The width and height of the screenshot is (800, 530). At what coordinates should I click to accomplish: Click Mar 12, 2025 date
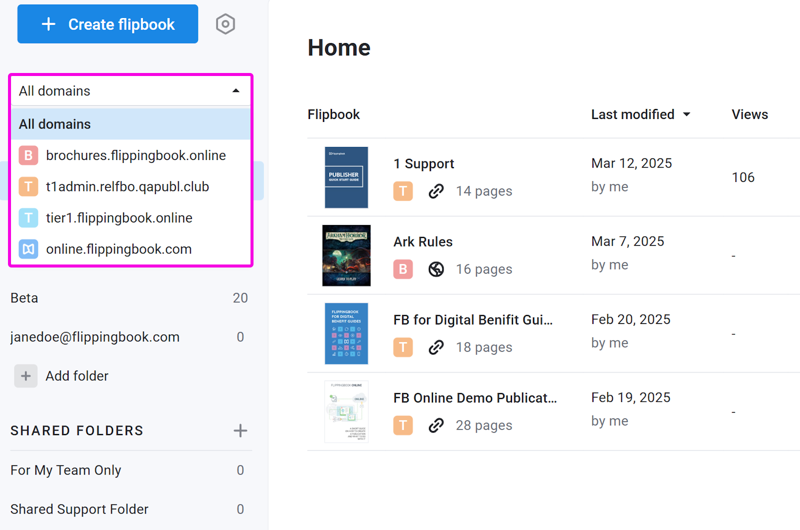pos(632,163)
